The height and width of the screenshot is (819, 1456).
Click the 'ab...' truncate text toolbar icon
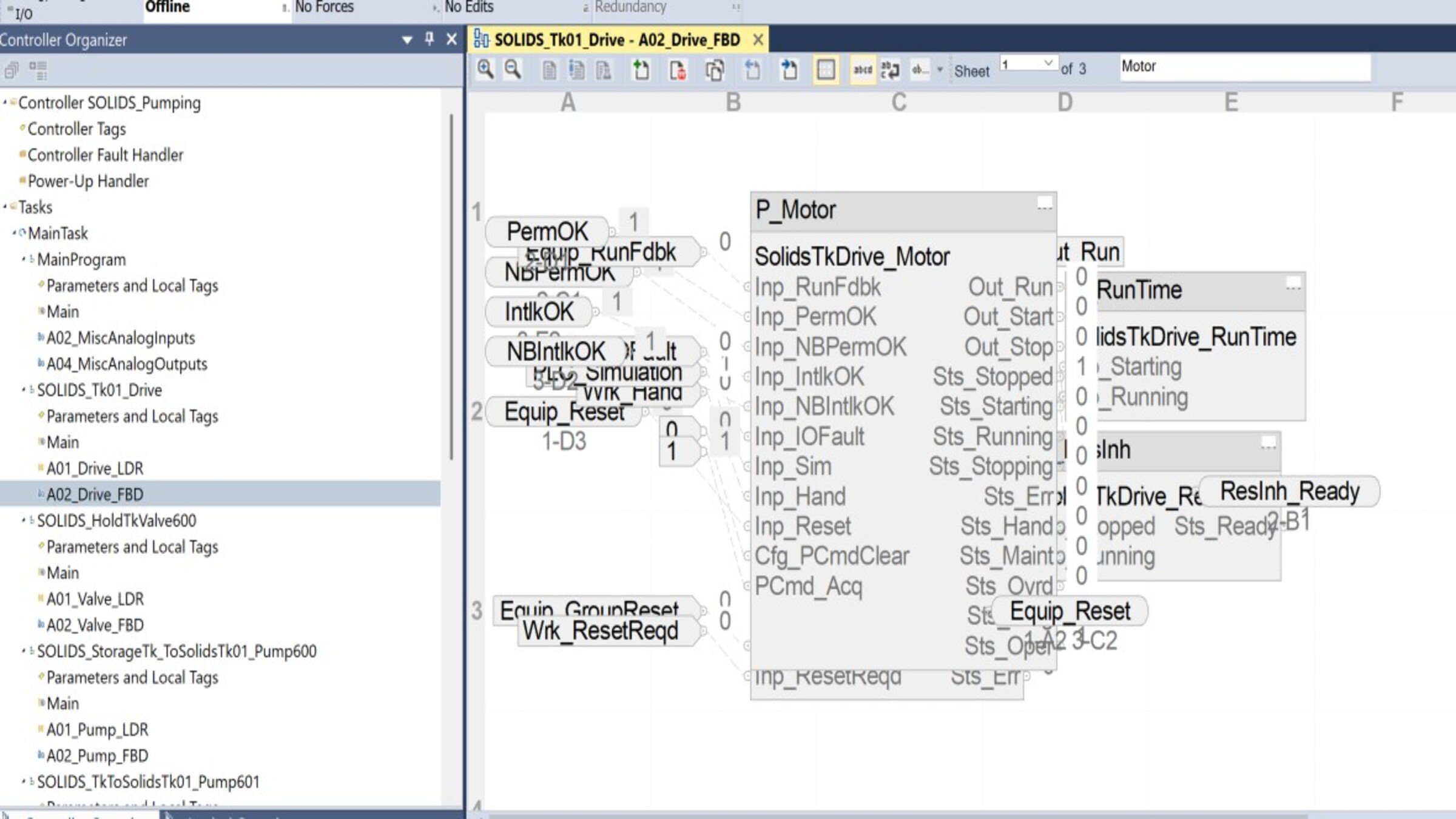click(920, 70)
